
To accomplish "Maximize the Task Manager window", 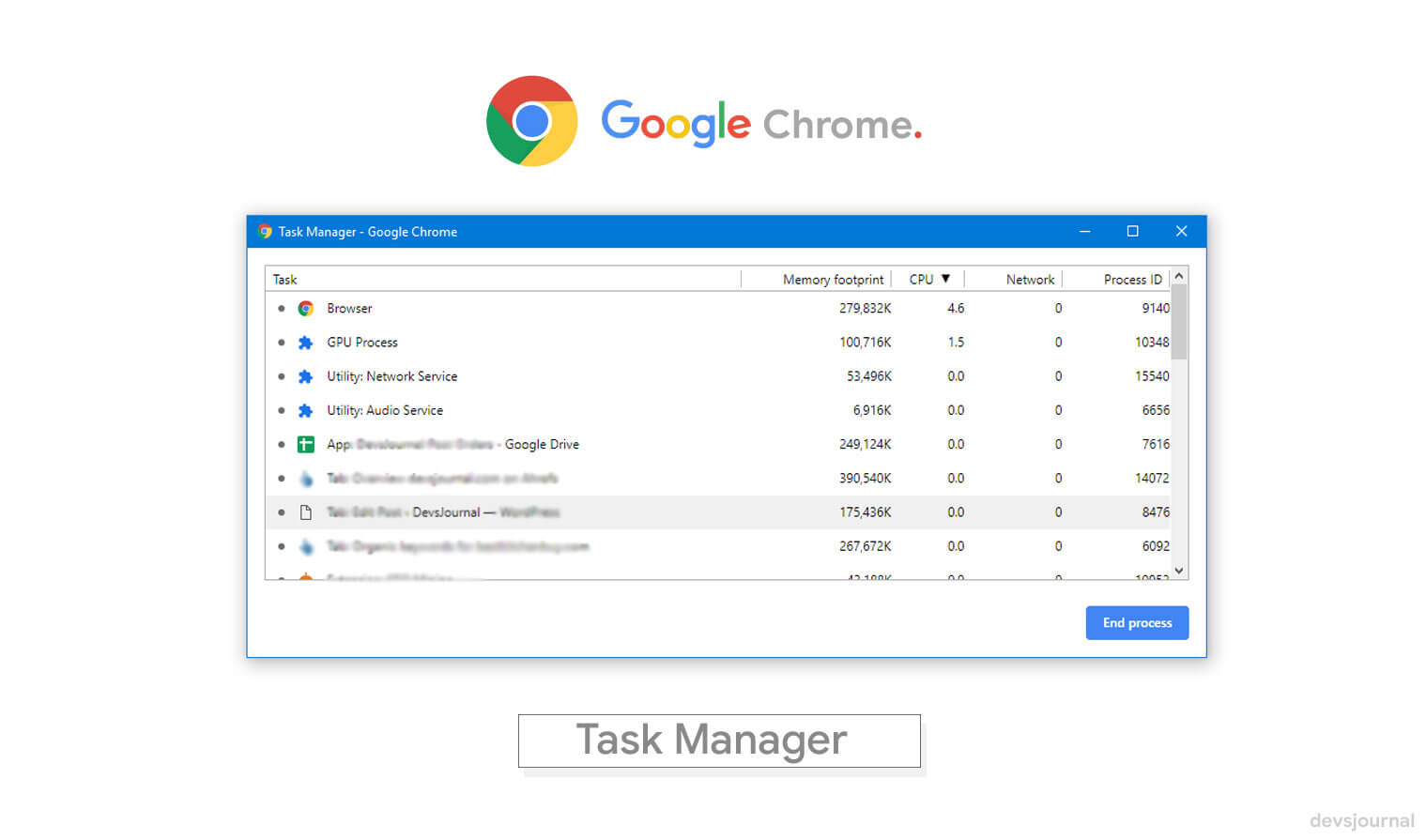I will (x=1132, y=231).
